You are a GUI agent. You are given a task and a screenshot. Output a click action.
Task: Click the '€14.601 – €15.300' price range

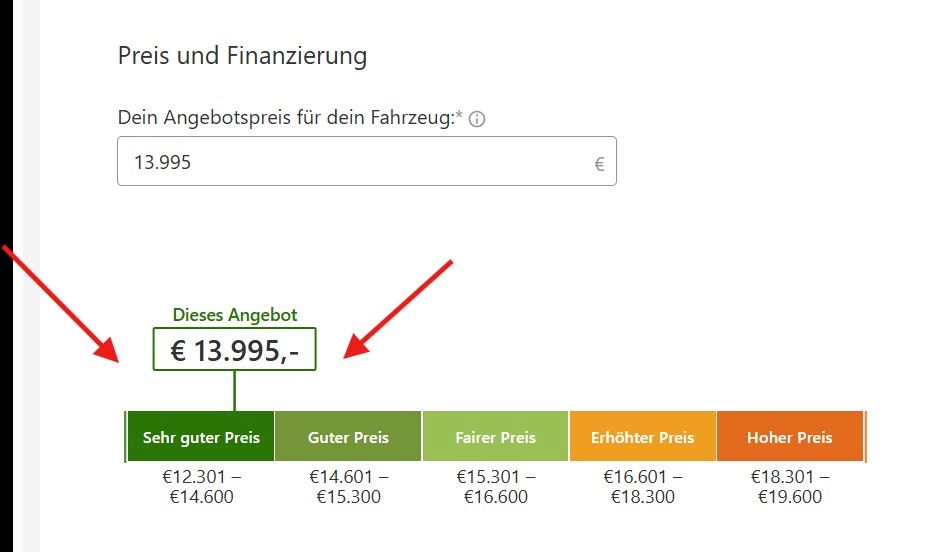click(348, 486)
